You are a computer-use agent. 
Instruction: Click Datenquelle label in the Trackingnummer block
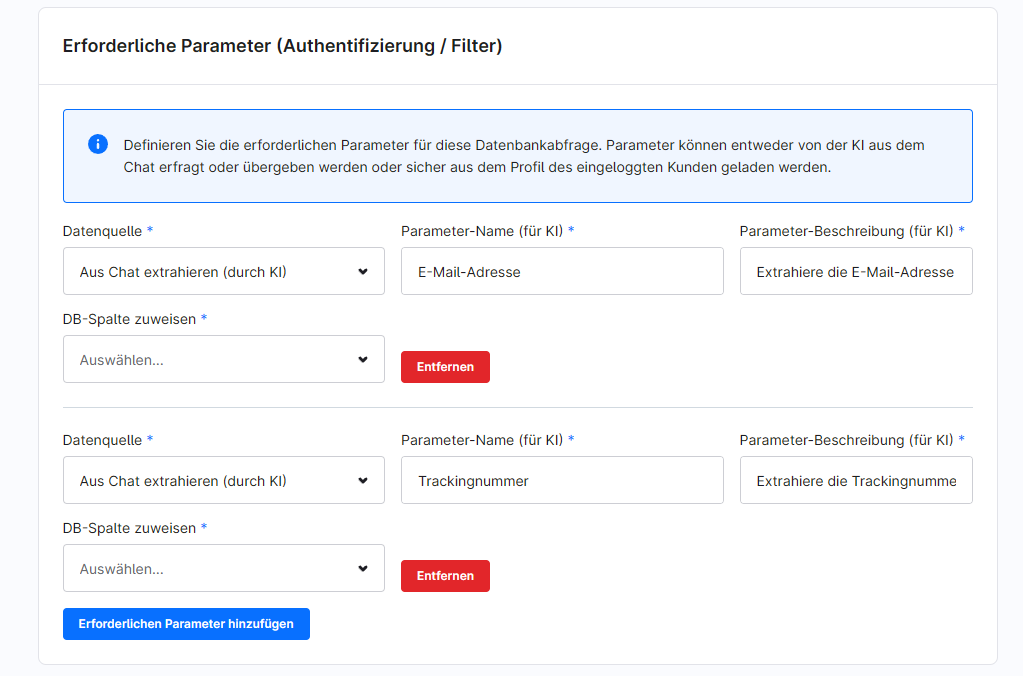pyautogui.click(x=102, y=440)
